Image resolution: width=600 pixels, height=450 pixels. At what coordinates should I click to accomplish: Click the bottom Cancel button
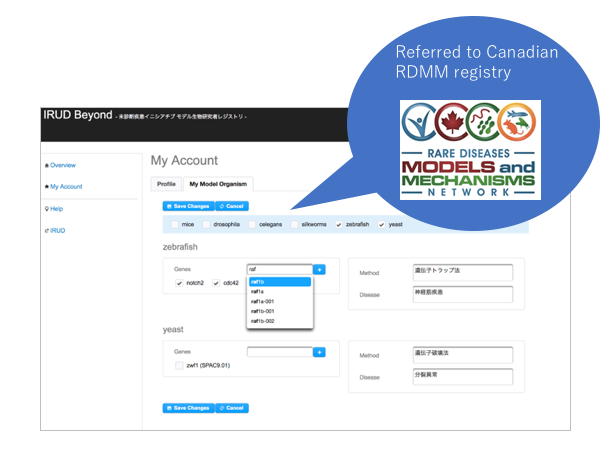232,408
